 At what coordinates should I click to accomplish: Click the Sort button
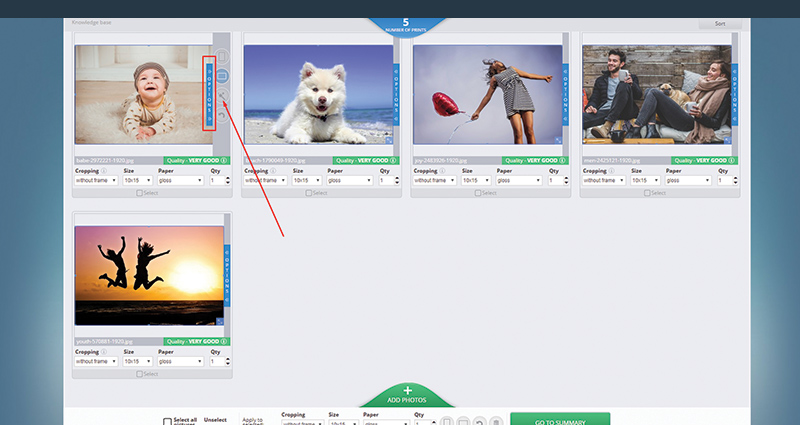[720, 23]
